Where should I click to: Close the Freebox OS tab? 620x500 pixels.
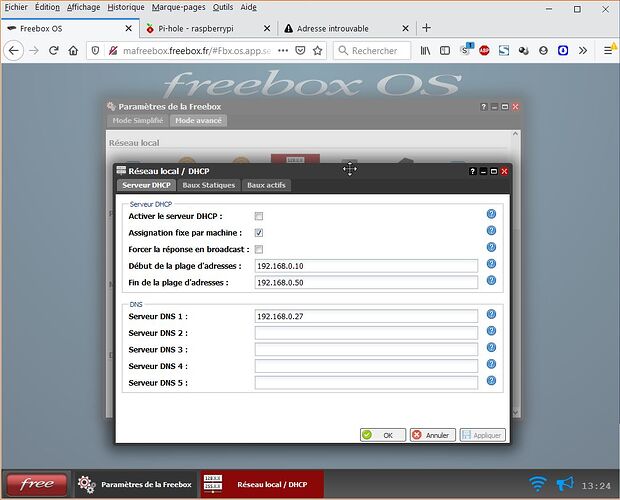[129, 28]
